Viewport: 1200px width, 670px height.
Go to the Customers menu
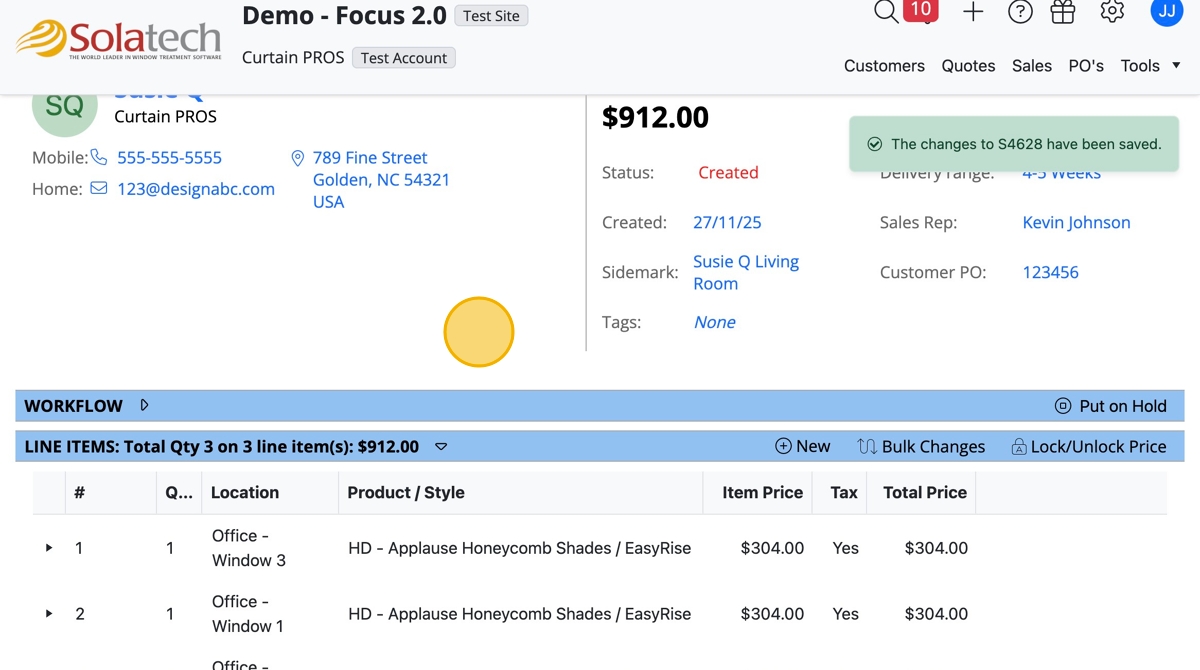(884, 66)
